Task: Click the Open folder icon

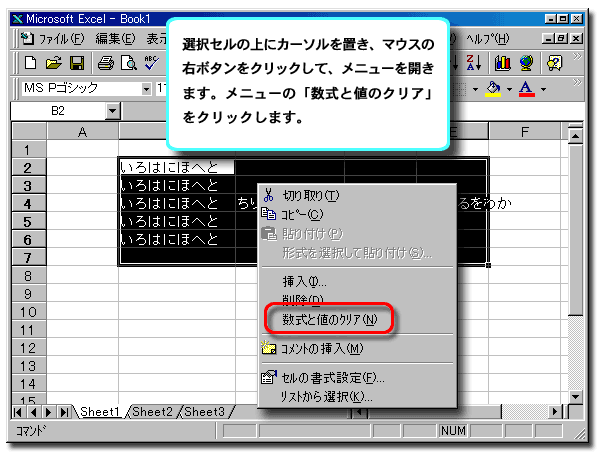Action: tap(54, 63)
